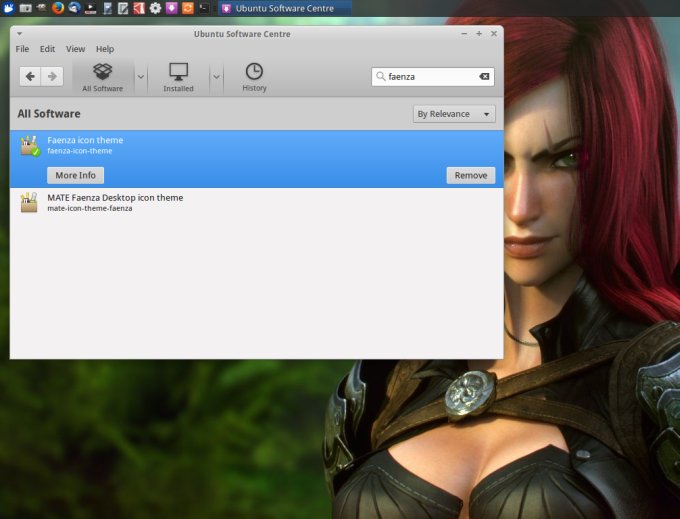The image size is (680, 519).
Task: Open the View menu
Action: (x=75, y=49)
